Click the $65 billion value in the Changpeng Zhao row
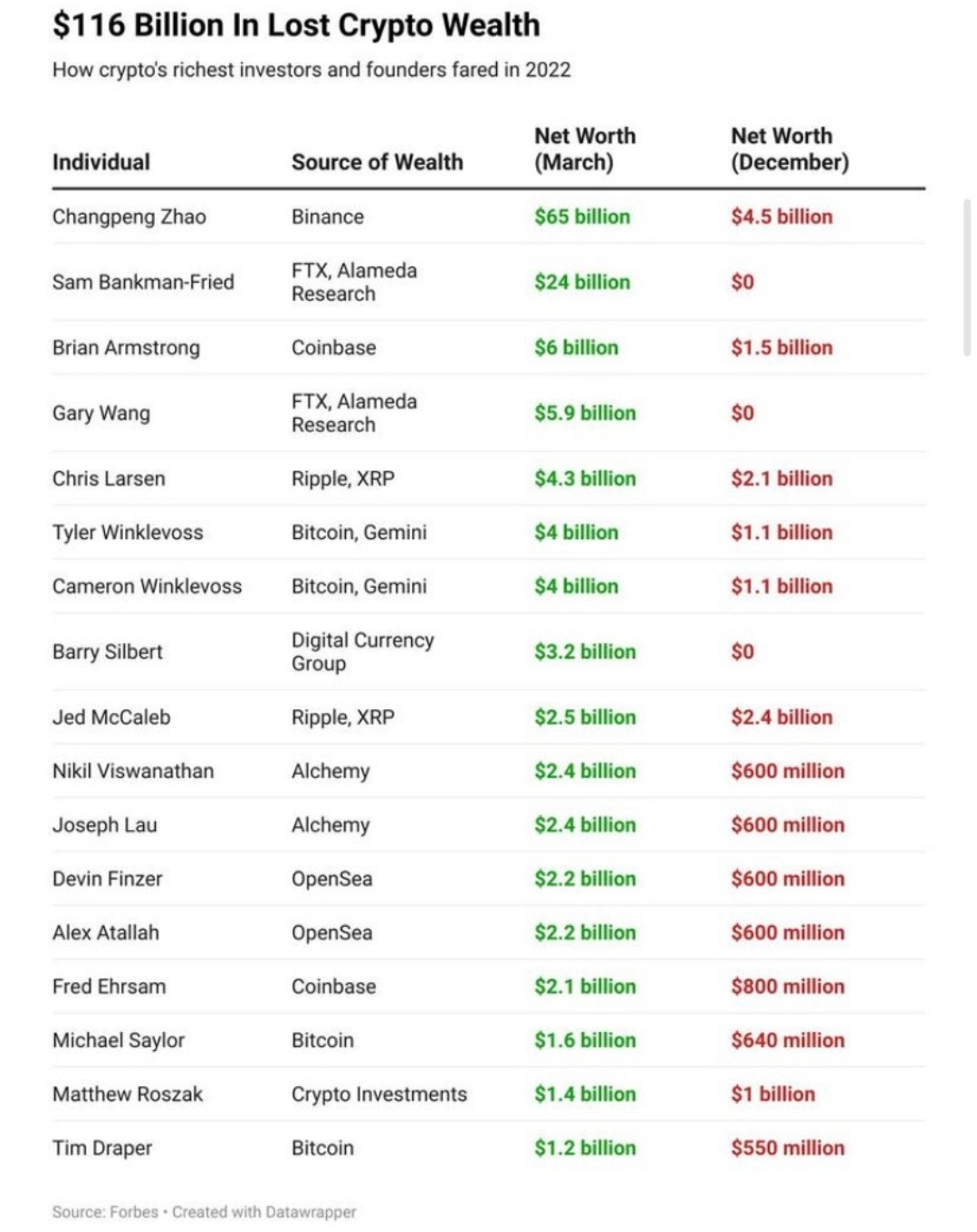977x1232 pixels. tap(582, 217)
